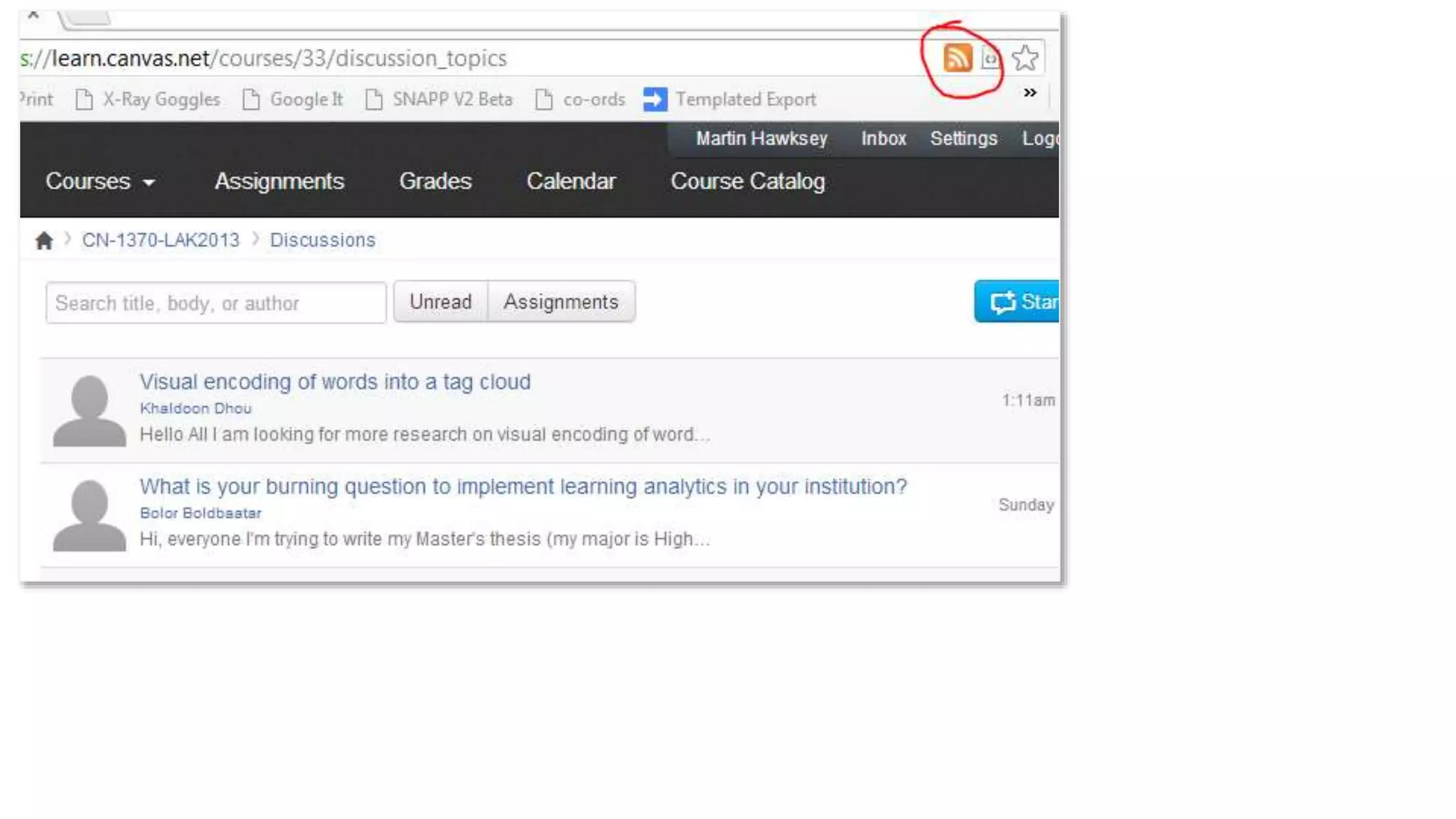The image size is (1456, 819).
Task: Click the code extension icon beside RSS
Action: (990, 58)
